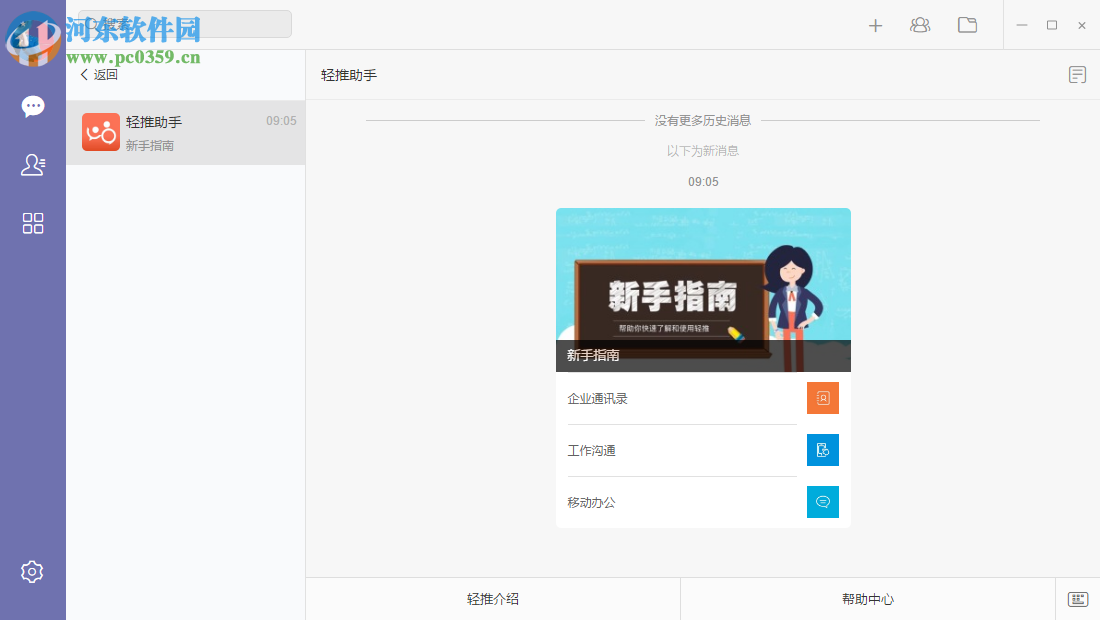Click the 移动办公 chat bubble icon
The width and height of the screenshot is (1100, 620).
coord(822,502)
